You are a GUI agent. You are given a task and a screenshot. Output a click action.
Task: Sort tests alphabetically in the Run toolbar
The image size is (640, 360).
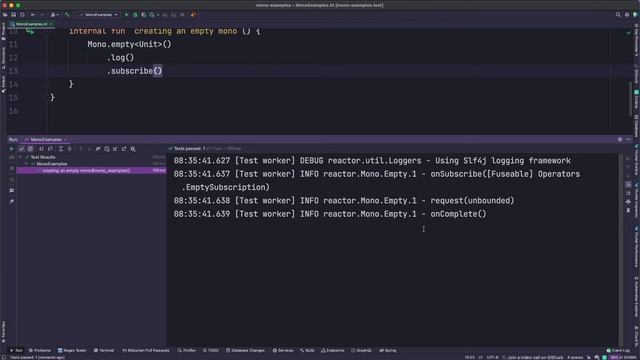[x=41, y=149]
